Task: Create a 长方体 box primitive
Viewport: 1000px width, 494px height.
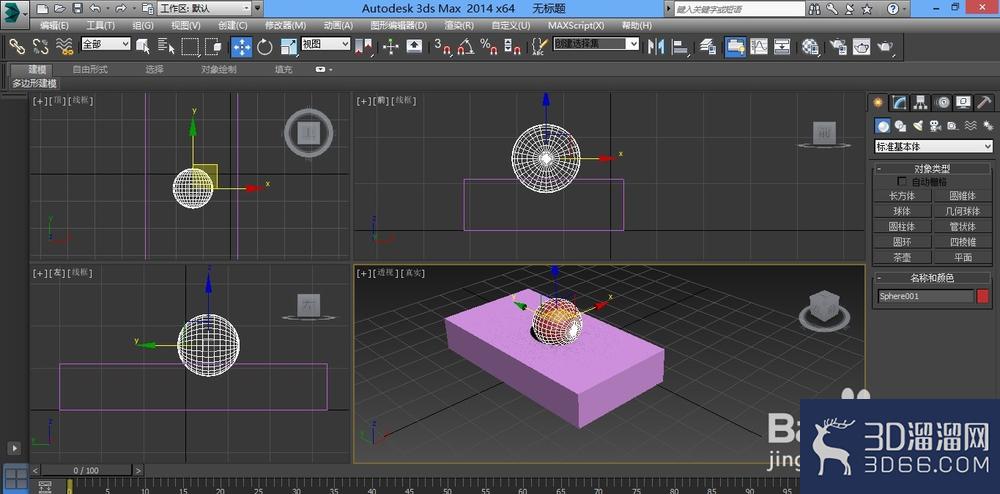Action: click(x=902, y=196)
